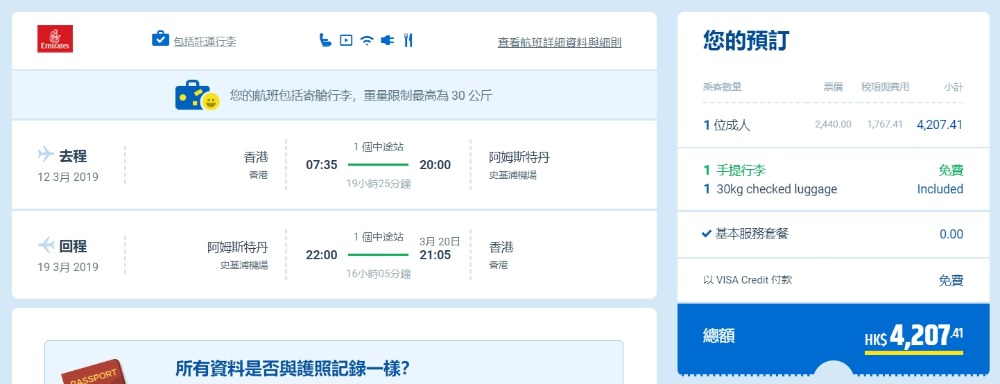Click the return row 1 個中途站 label

[379, 237]
